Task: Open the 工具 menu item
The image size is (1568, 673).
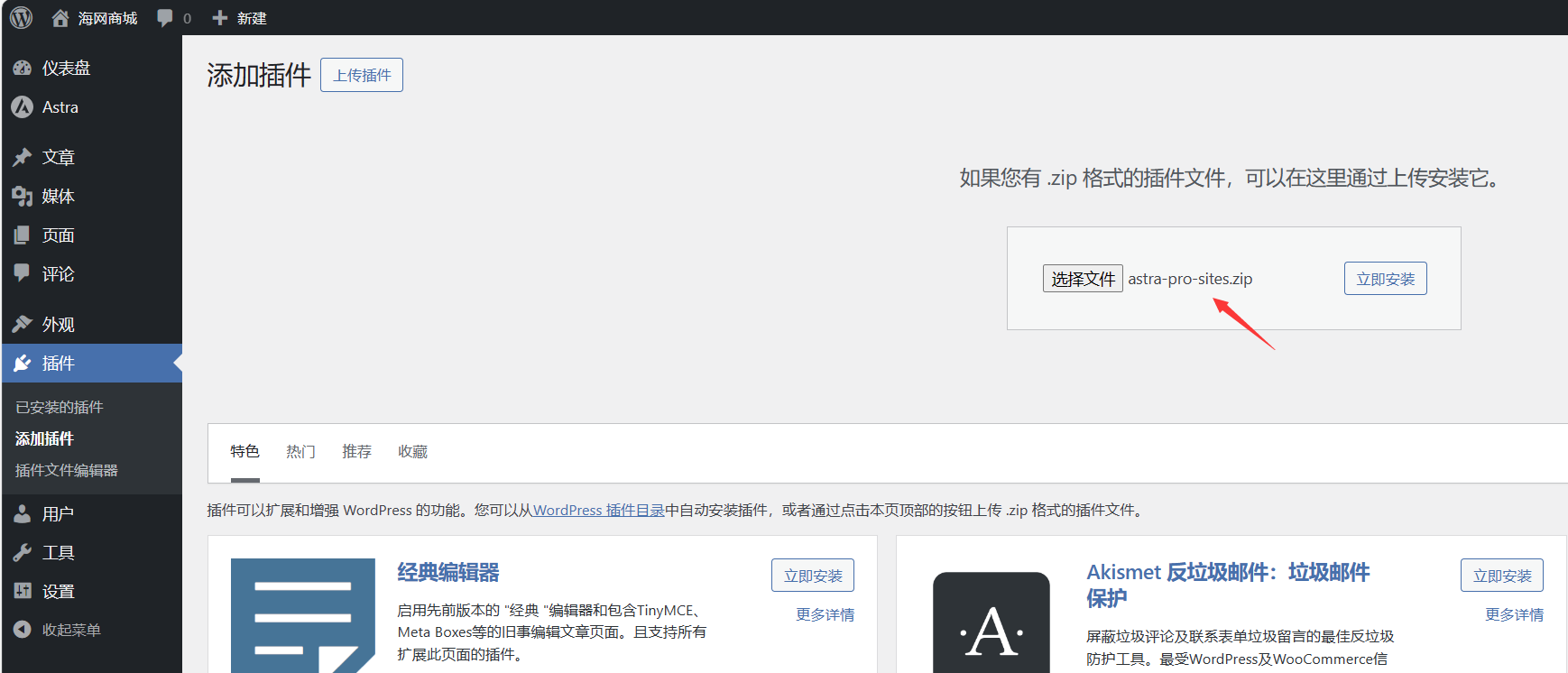Action: coord(92,552)
